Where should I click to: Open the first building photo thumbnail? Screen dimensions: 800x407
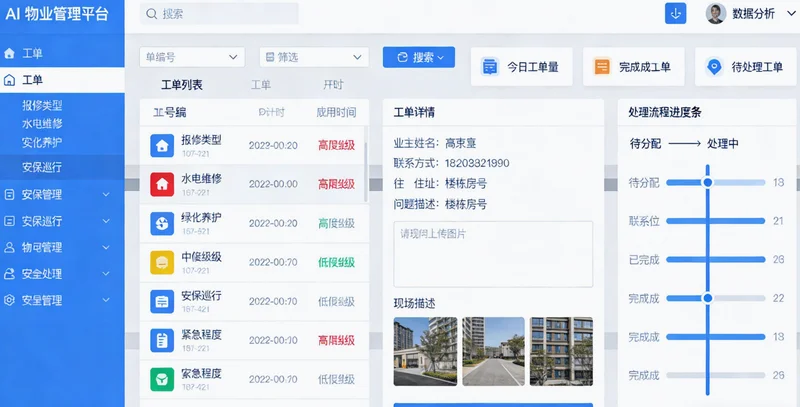click(425, 351)
